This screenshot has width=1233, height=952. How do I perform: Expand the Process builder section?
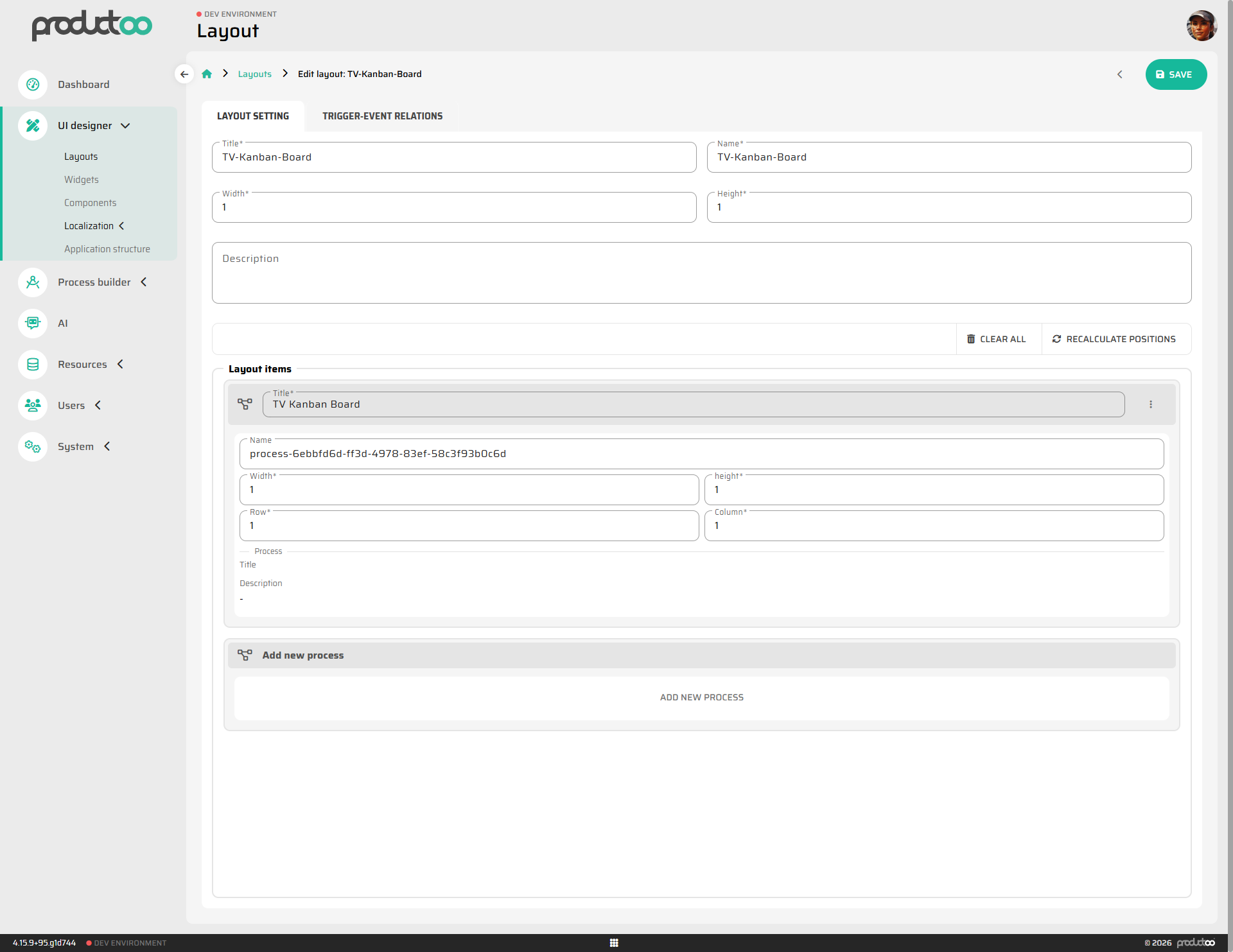click(x=144, y=282)
